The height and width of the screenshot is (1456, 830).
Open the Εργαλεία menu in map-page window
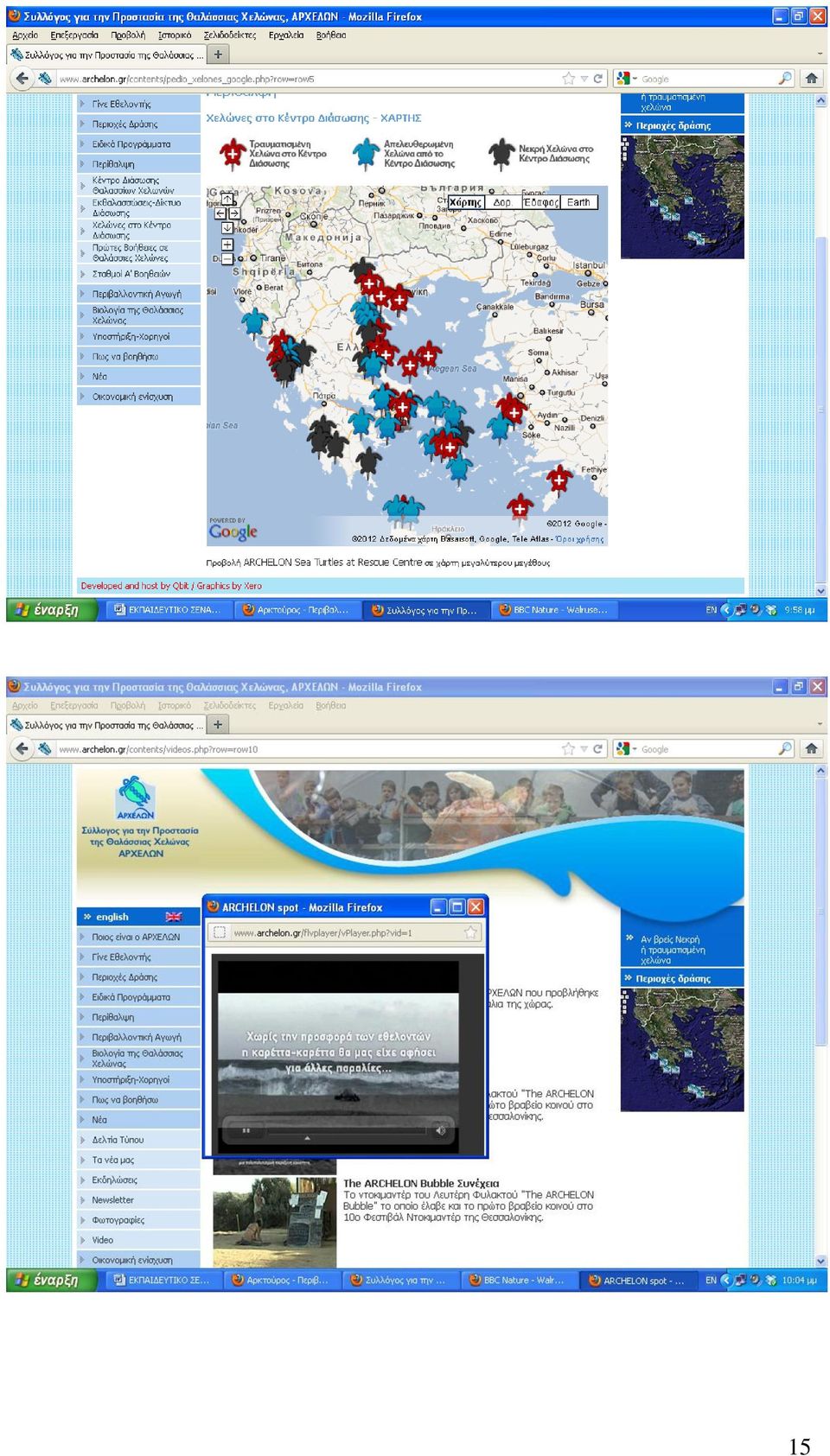(286, 35)
